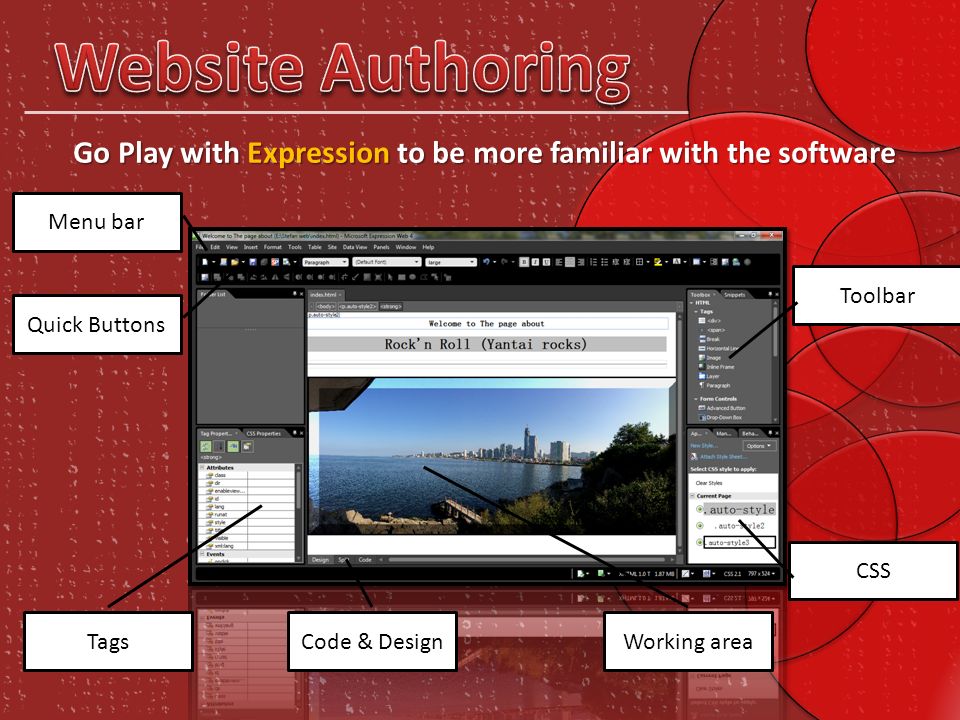960x720 pixels.
Task: Open the font size dropdown showing large
Action: (451, 262)
